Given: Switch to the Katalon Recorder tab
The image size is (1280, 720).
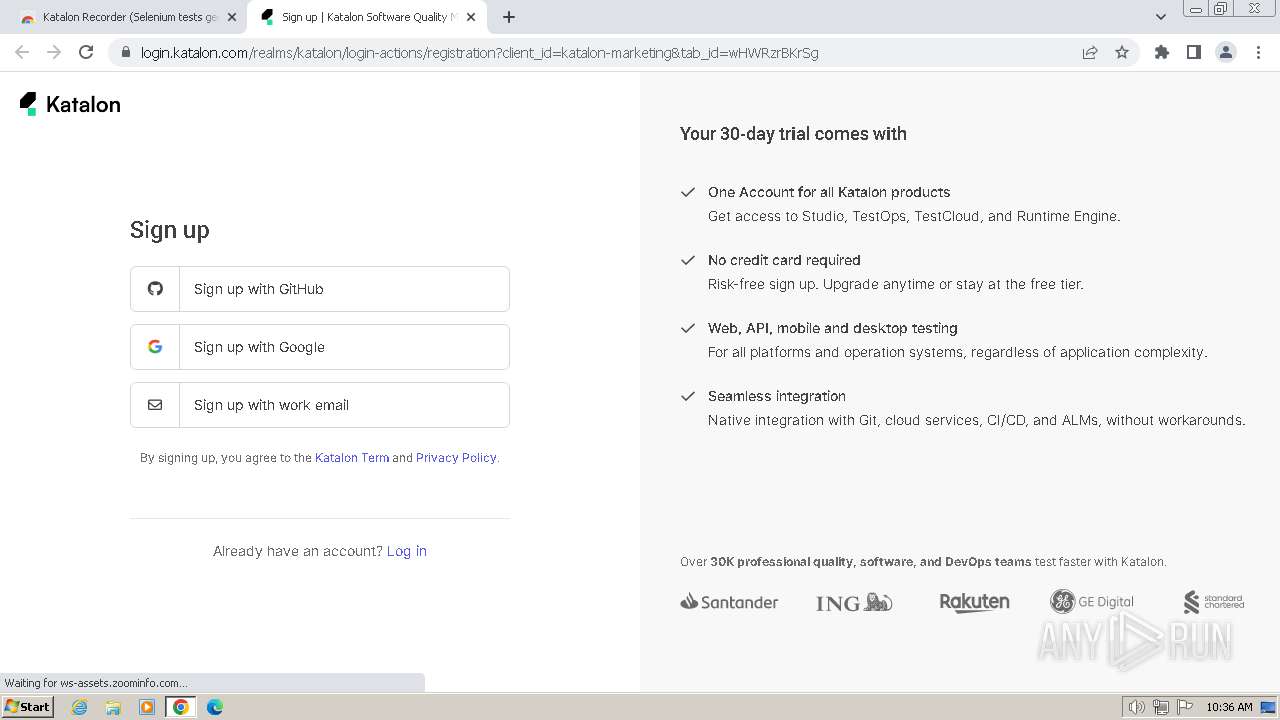Looking at the screenshot, I should 128,17.
